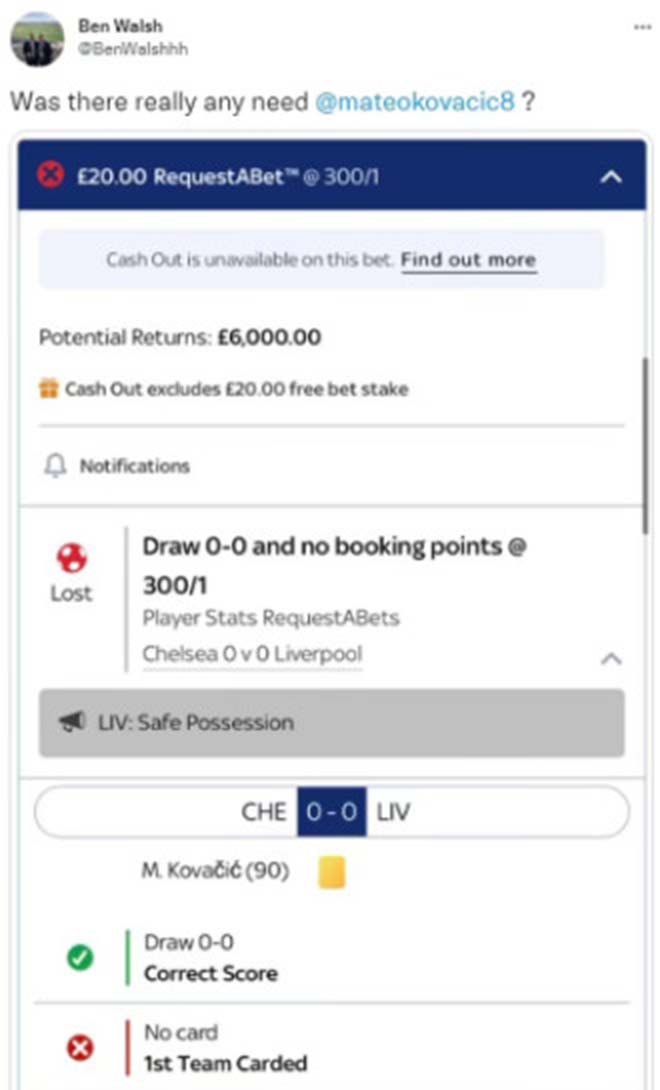Open the Find out more link
The height and width of the screenshot is (1090, 660).
(x=468, y=260)
